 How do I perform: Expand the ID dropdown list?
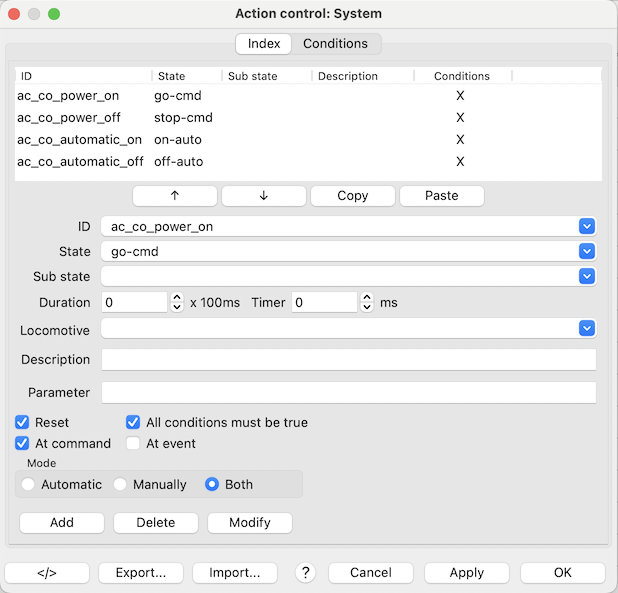(587, 226)
